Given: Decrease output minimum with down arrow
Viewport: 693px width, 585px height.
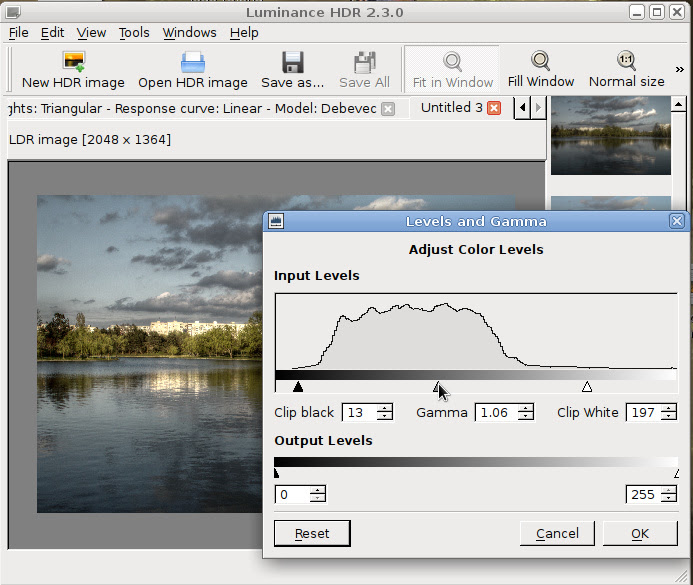Looking at the screenshot, I should (317, 498).
